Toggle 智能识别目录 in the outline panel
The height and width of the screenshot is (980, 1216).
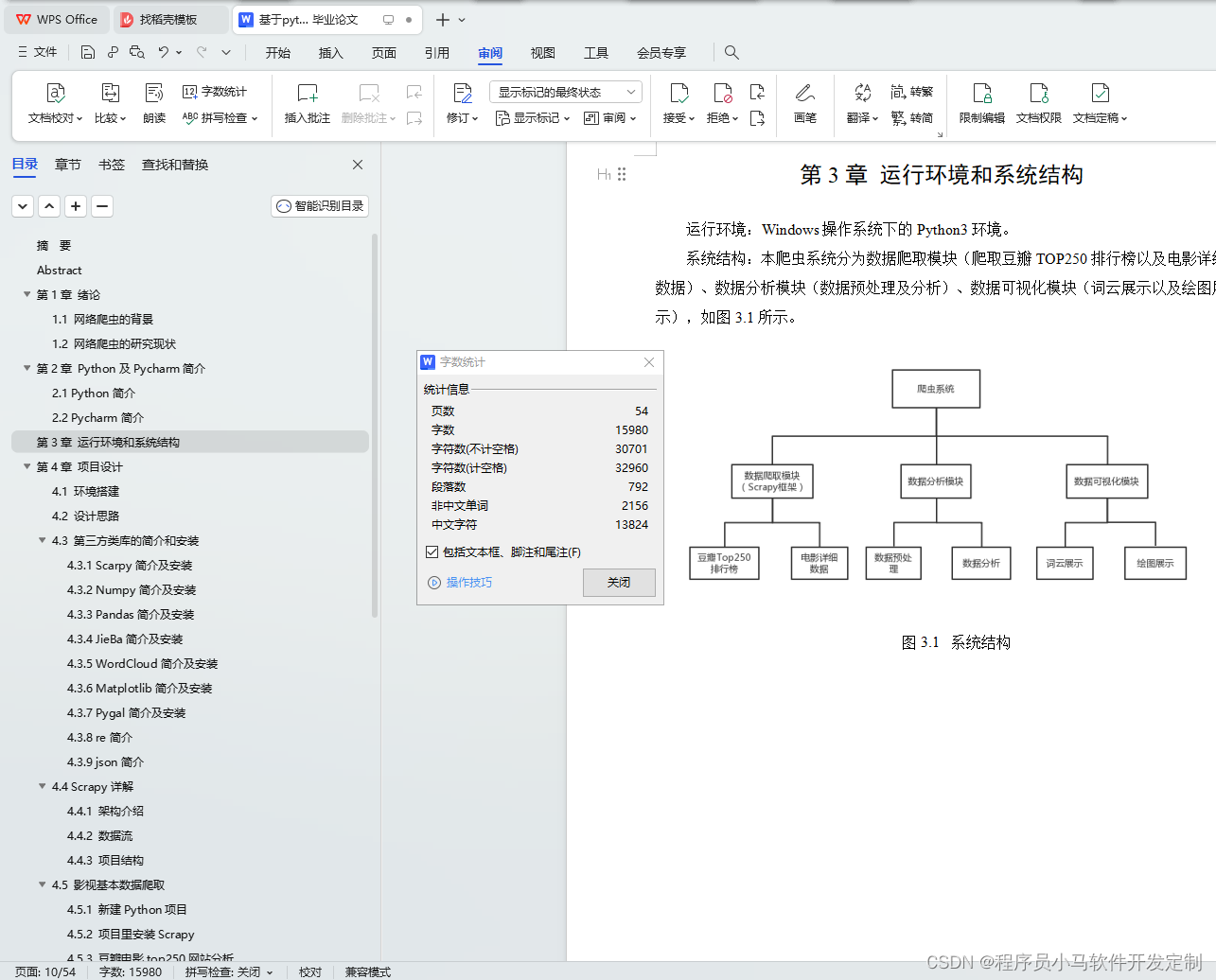[x=319, y=205]
